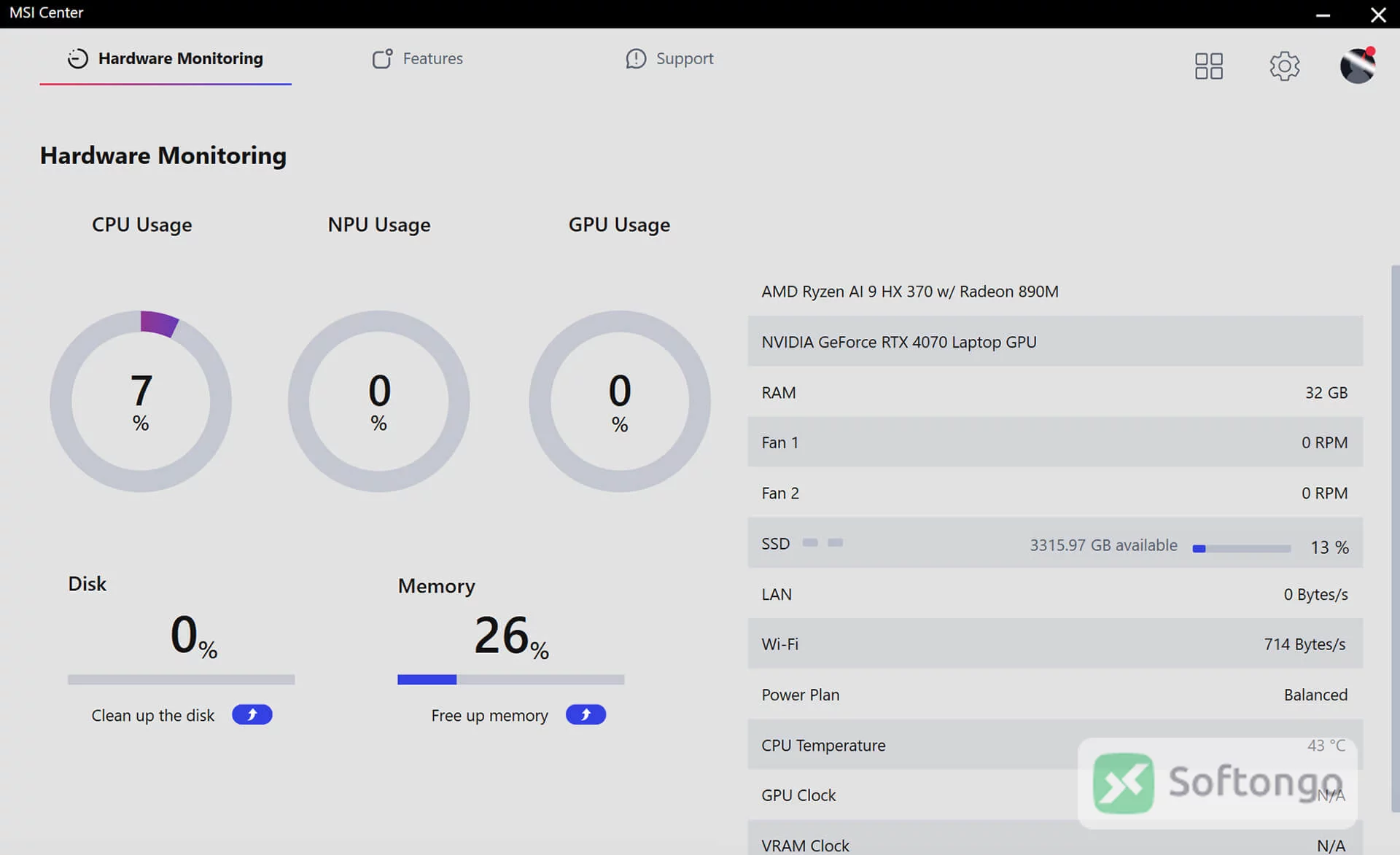Click the Hardware Monitoring page heading
Screen dimensions: 1400x855
pos(163,156)
